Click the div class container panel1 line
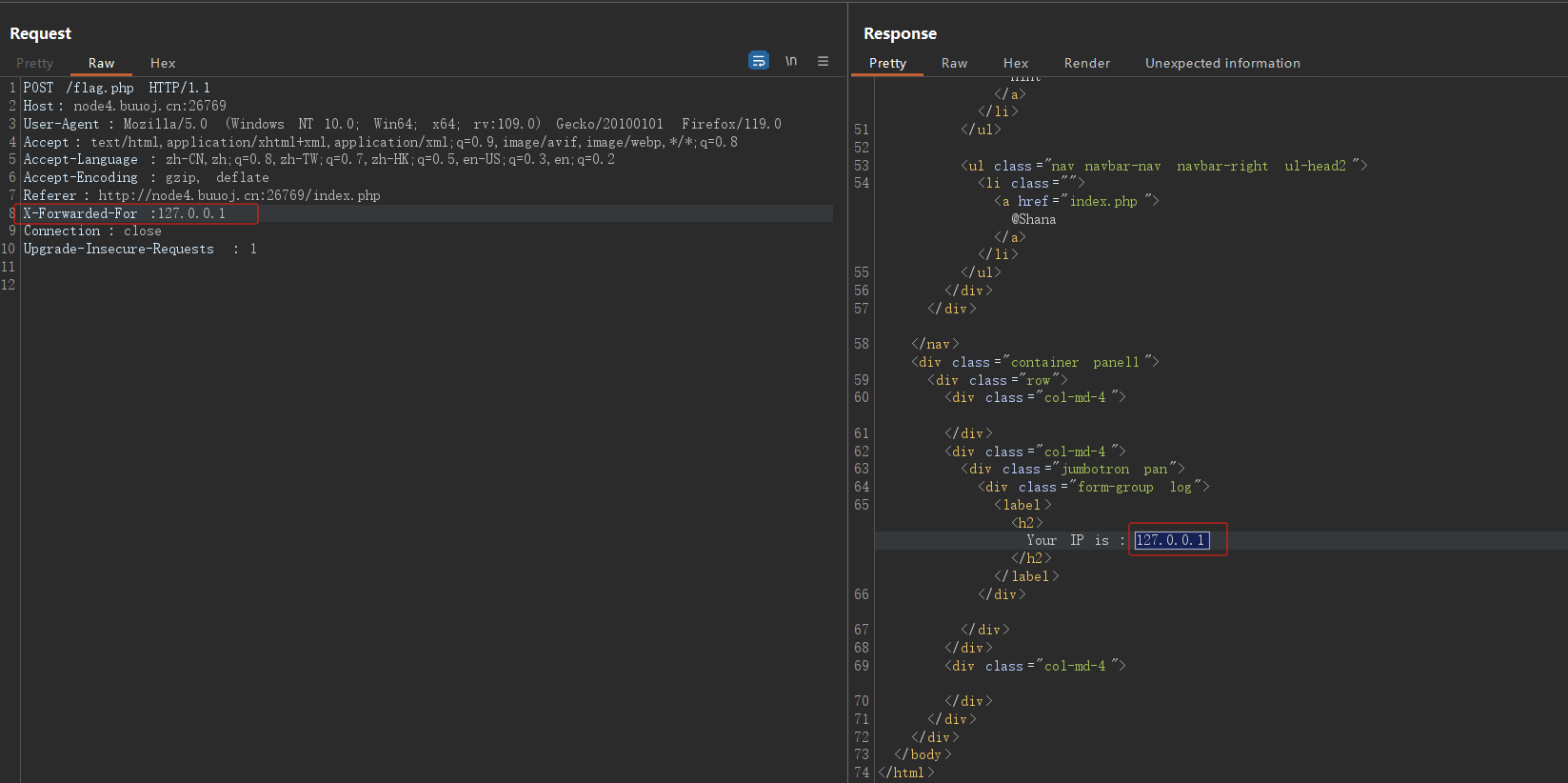 (x=1035, y=362)
